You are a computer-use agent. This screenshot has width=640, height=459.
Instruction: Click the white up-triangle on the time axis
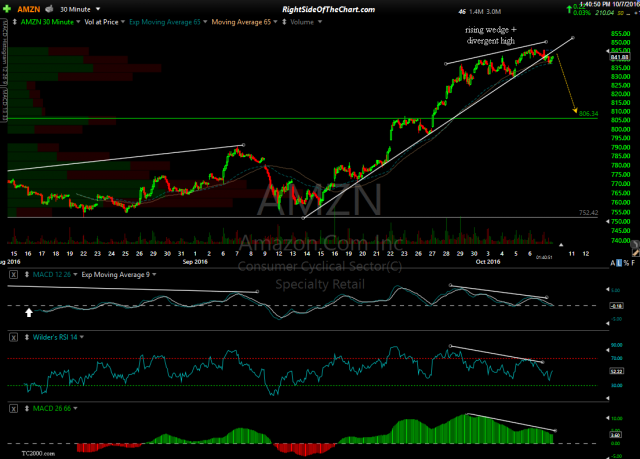pos(561,245)
